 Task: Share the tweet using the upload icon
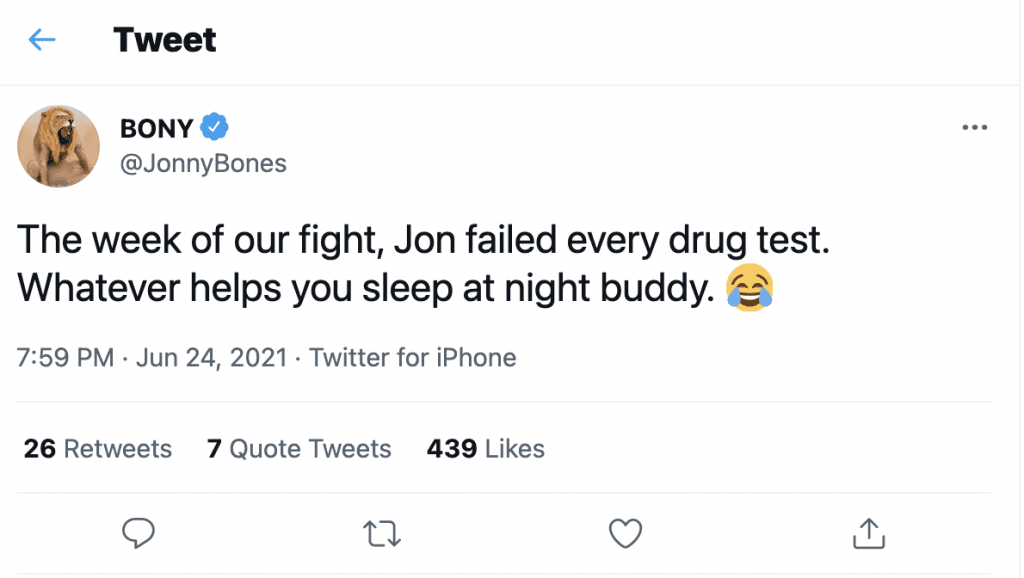tap(869, 534)
